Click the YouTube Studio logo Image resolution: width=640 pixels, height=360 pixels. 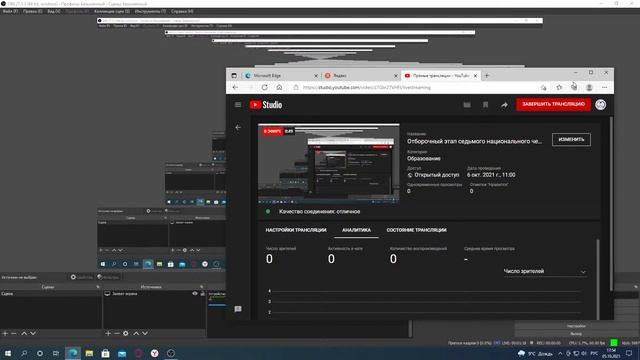click(x=266, y=105)
